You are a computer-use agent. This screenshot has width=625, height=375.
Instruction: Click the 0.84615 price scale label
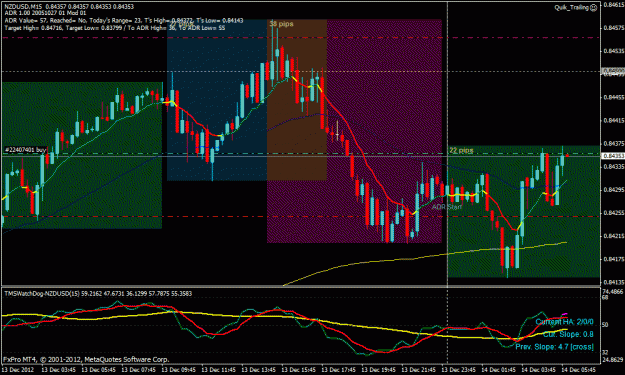(x=614, y=5)
